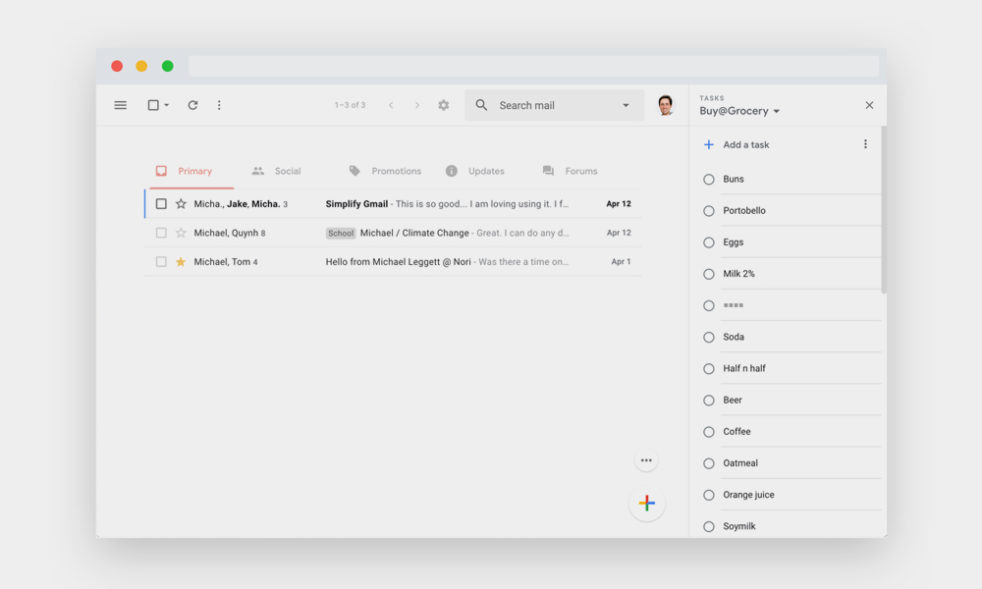Image resolution: width=982 pixels, height=589 pixels.
Task: Click the search magnifier in the search bar
Action: click(x=480, y=104)
